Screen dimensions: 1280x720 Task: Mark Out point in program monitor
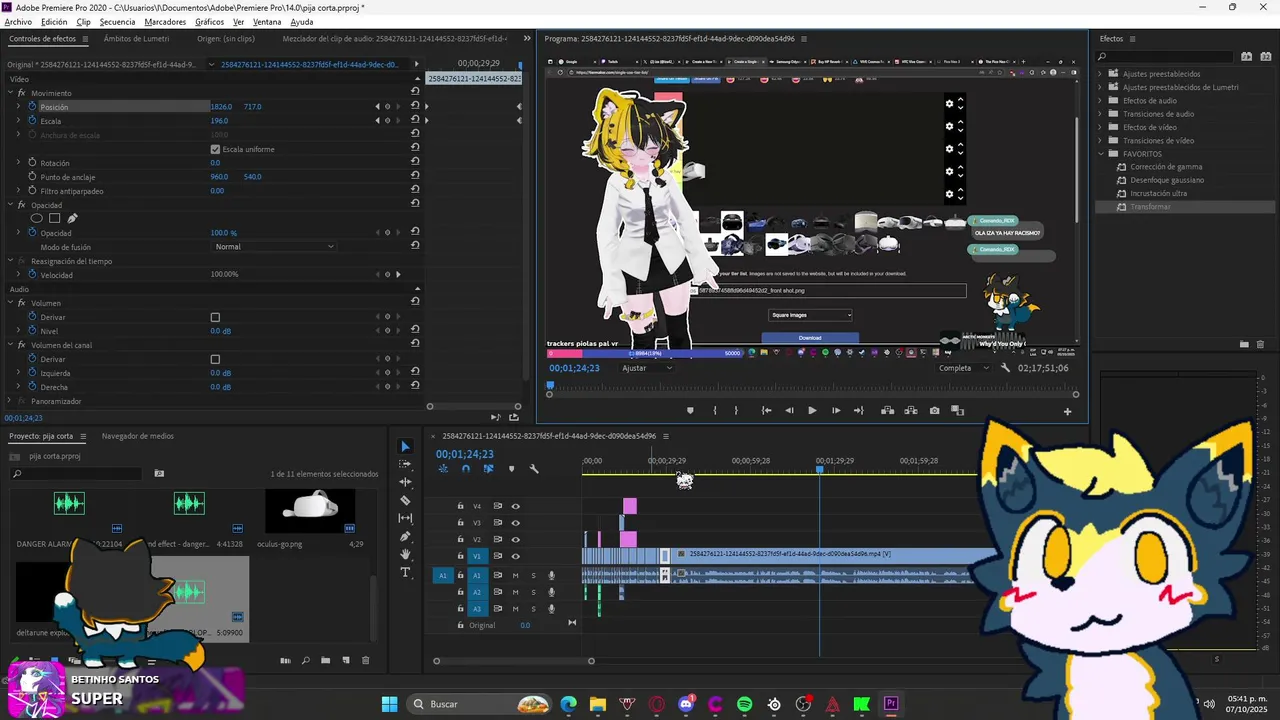click(x=737, y=411)
